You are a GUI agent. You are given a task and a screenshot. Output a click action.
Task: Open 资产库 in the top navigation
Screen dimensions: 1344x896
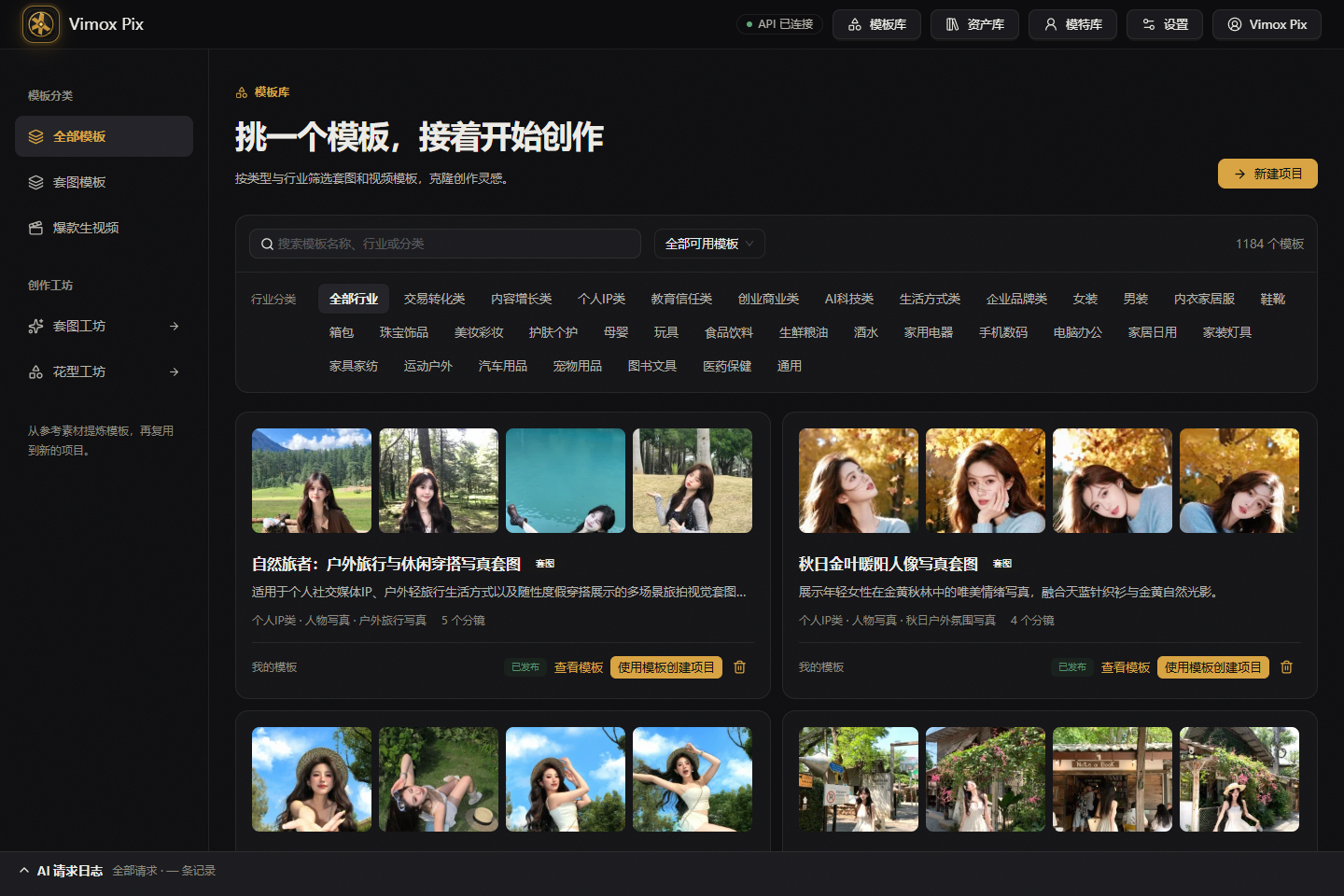[974, 24]
